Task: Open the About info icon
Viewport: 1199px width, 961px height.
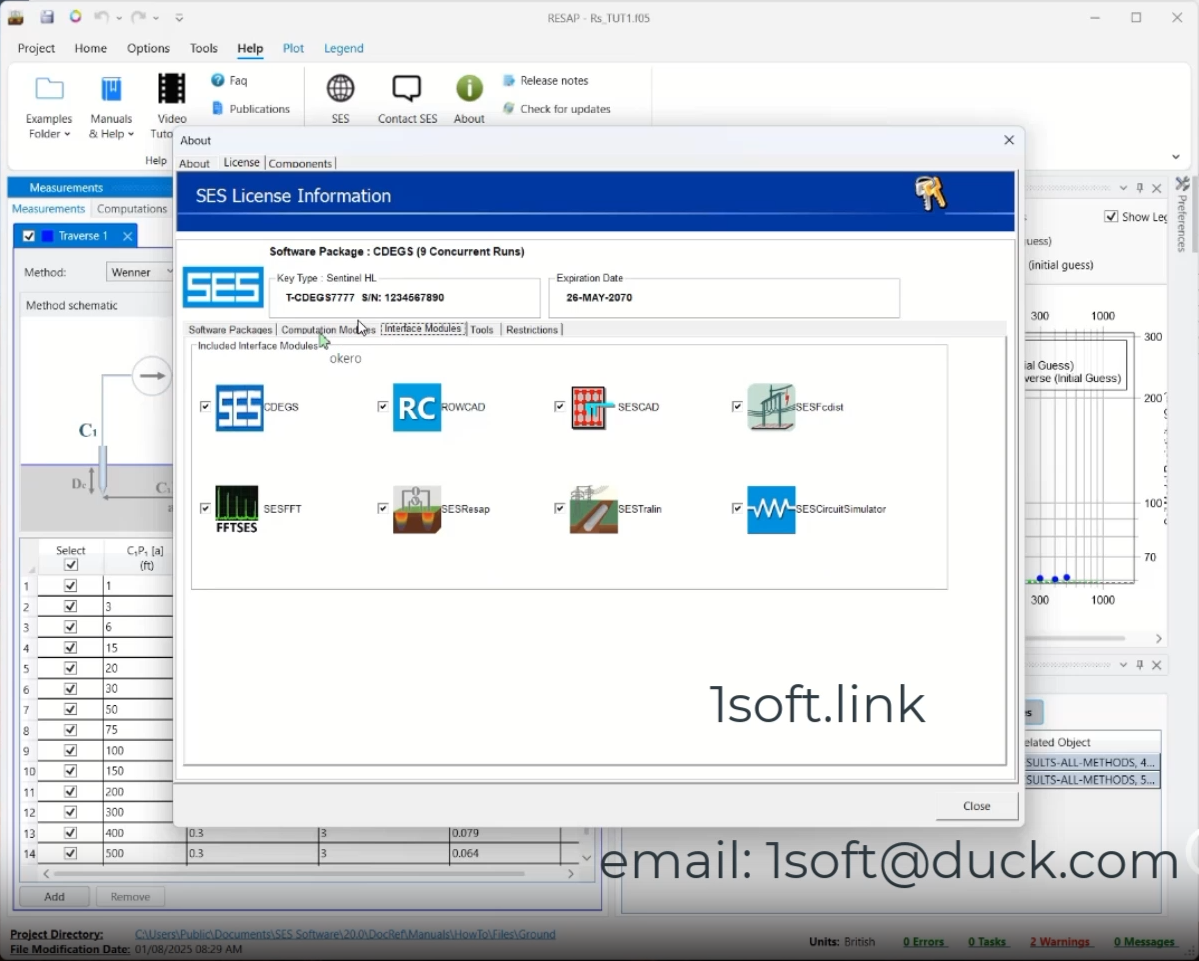Action: coord(469,89)
